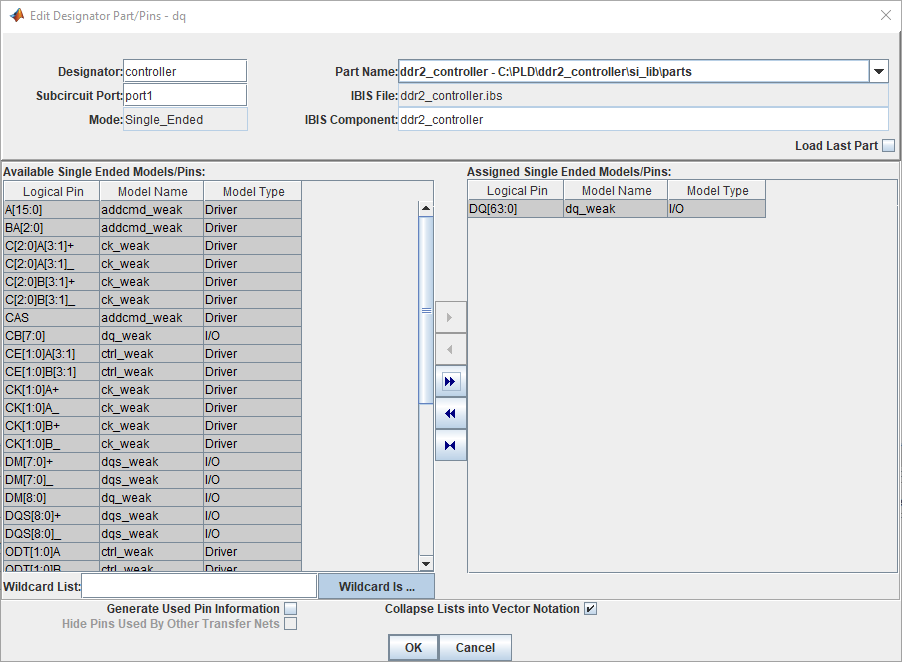Click the move-all-right double arrow button
Screen dimensions: 902x662
tap(450, 381)
